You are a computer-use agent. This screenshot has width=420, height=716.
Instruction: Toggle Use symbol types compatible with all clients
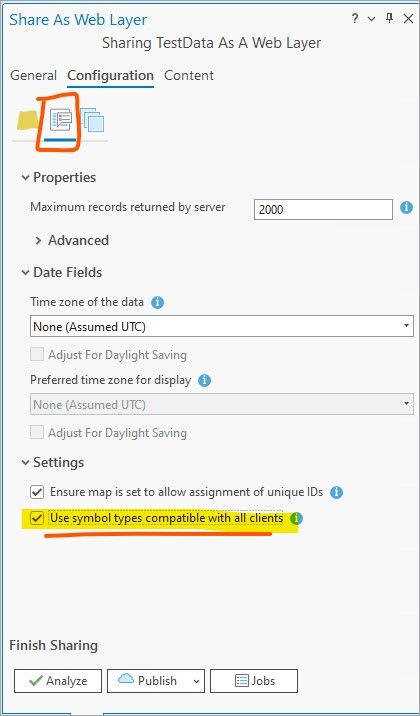(37, 519)
